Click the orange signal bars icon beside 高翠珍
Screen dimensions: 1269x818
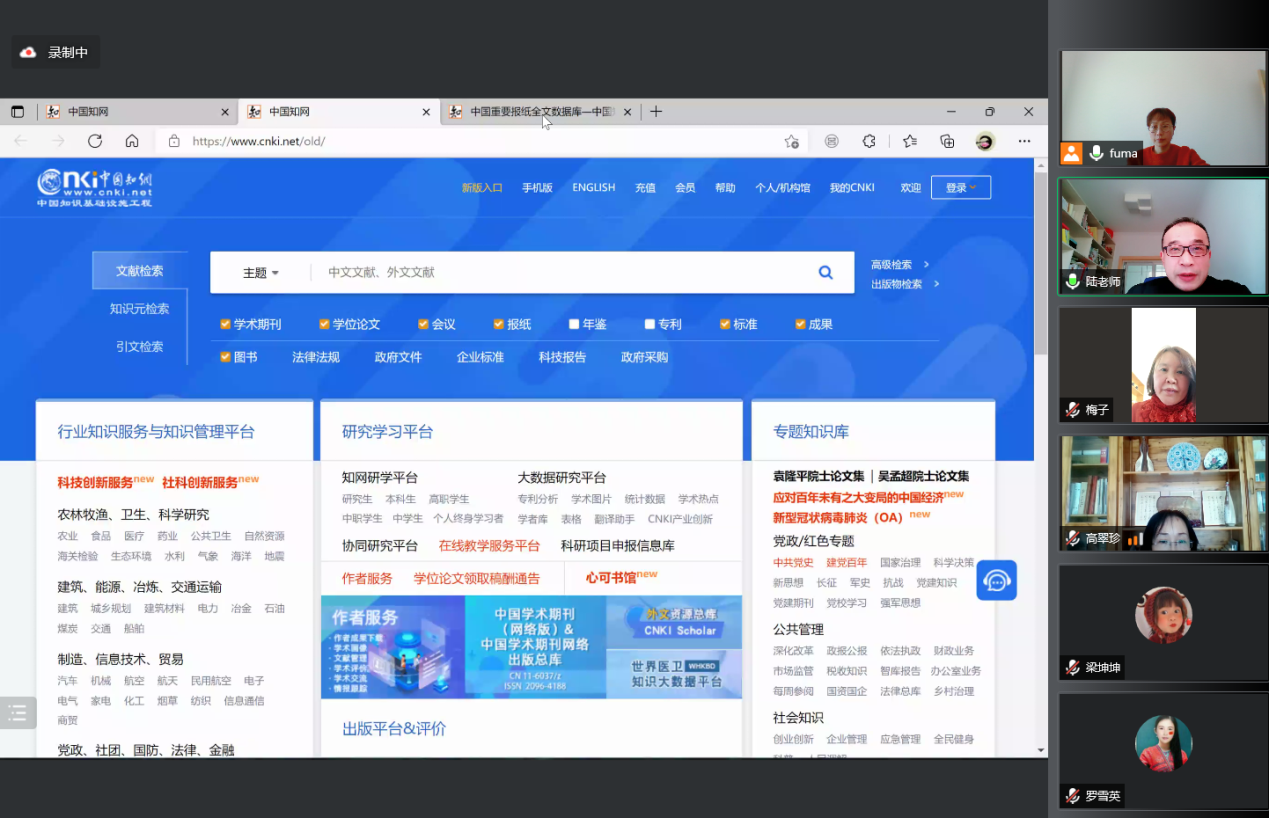point(1135,539)
